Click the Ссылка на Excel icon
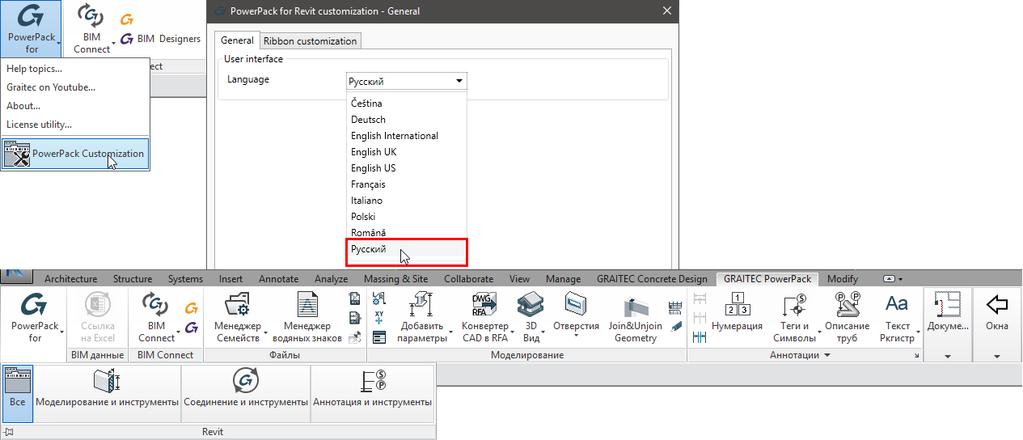 pyautogui.click(x=97, y=304)
